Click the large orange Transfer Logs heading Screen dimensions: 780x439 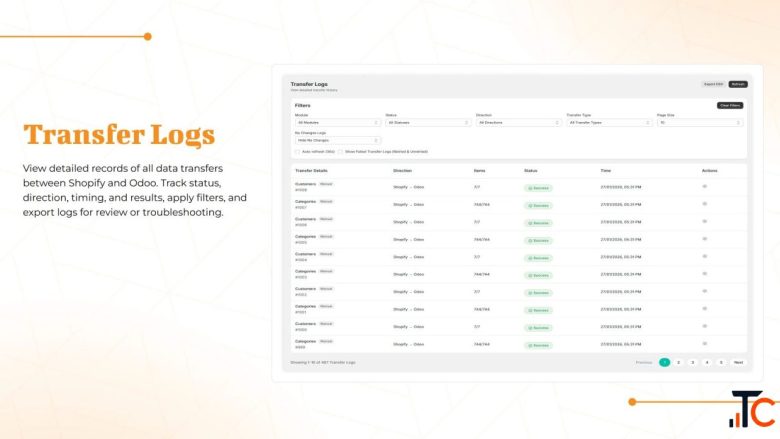[119, 135]
